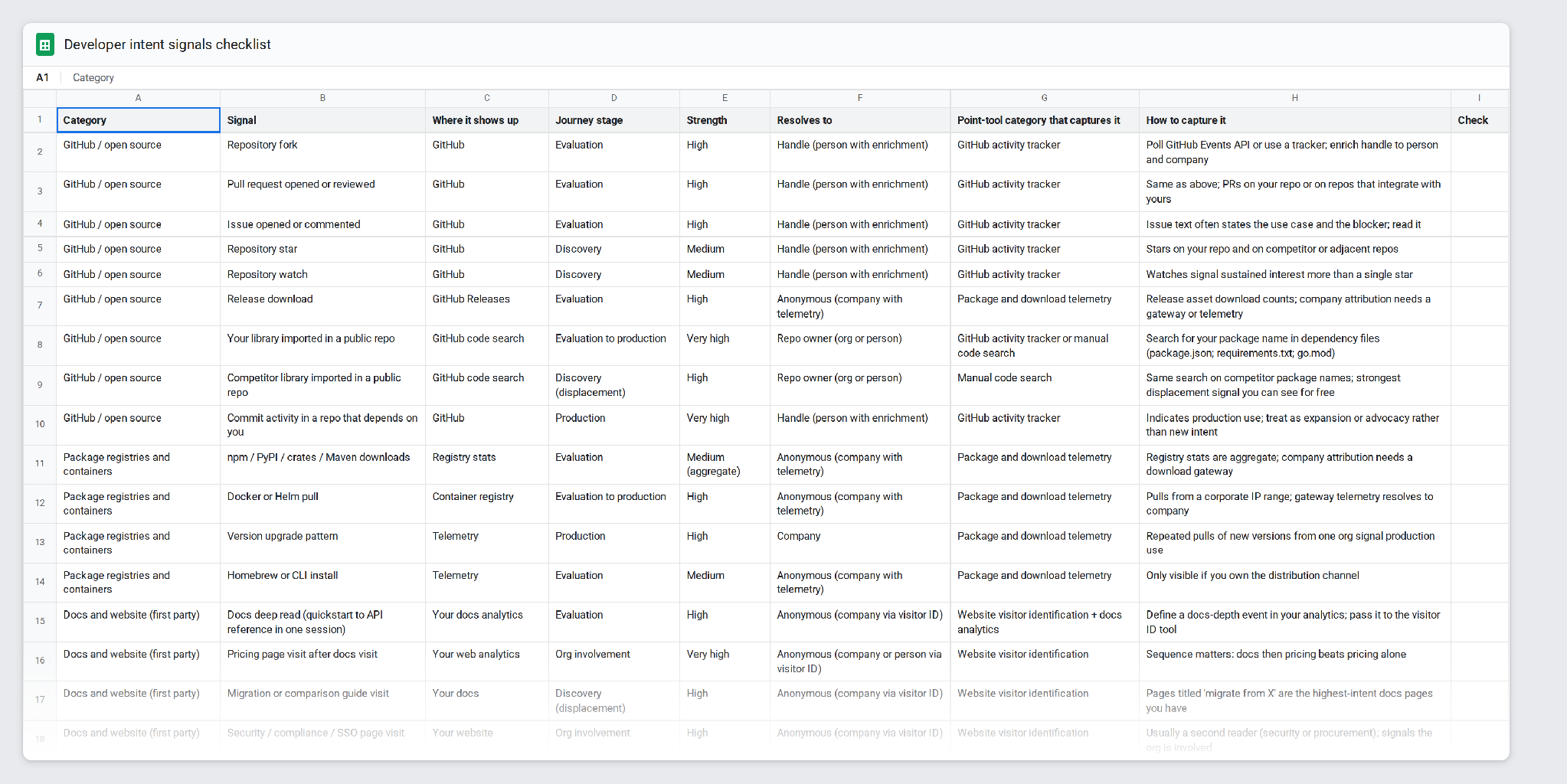Click the Repository star cell
The image size is (1567, 784).
[x=322, y=250]
